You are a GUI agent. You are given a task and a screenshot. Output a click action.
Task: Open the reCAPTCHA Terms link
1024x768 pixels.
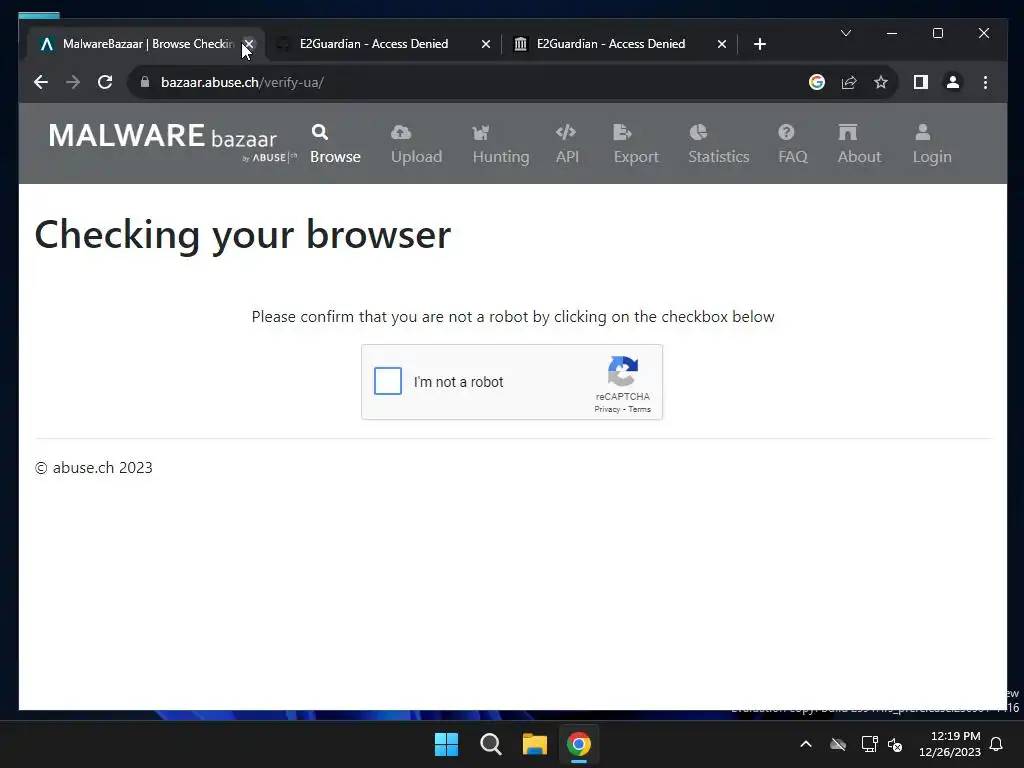639,409
